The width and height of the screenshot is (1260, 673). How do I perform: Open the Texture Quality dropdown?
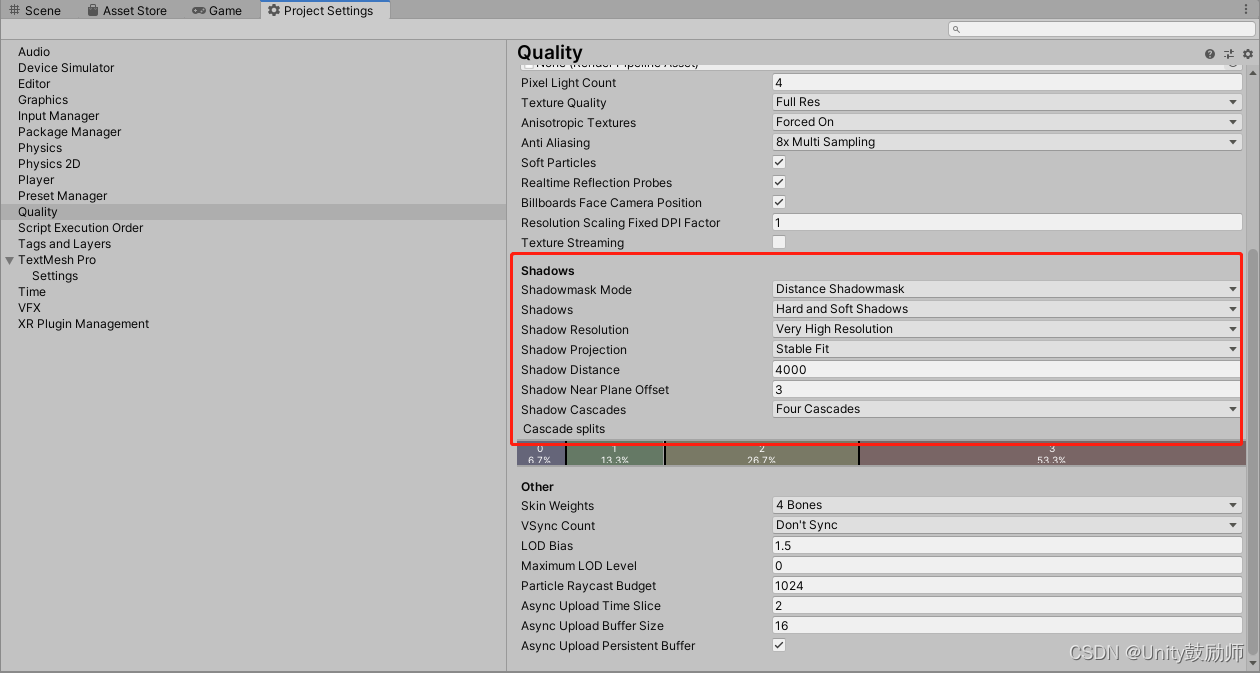[1007, 102]
